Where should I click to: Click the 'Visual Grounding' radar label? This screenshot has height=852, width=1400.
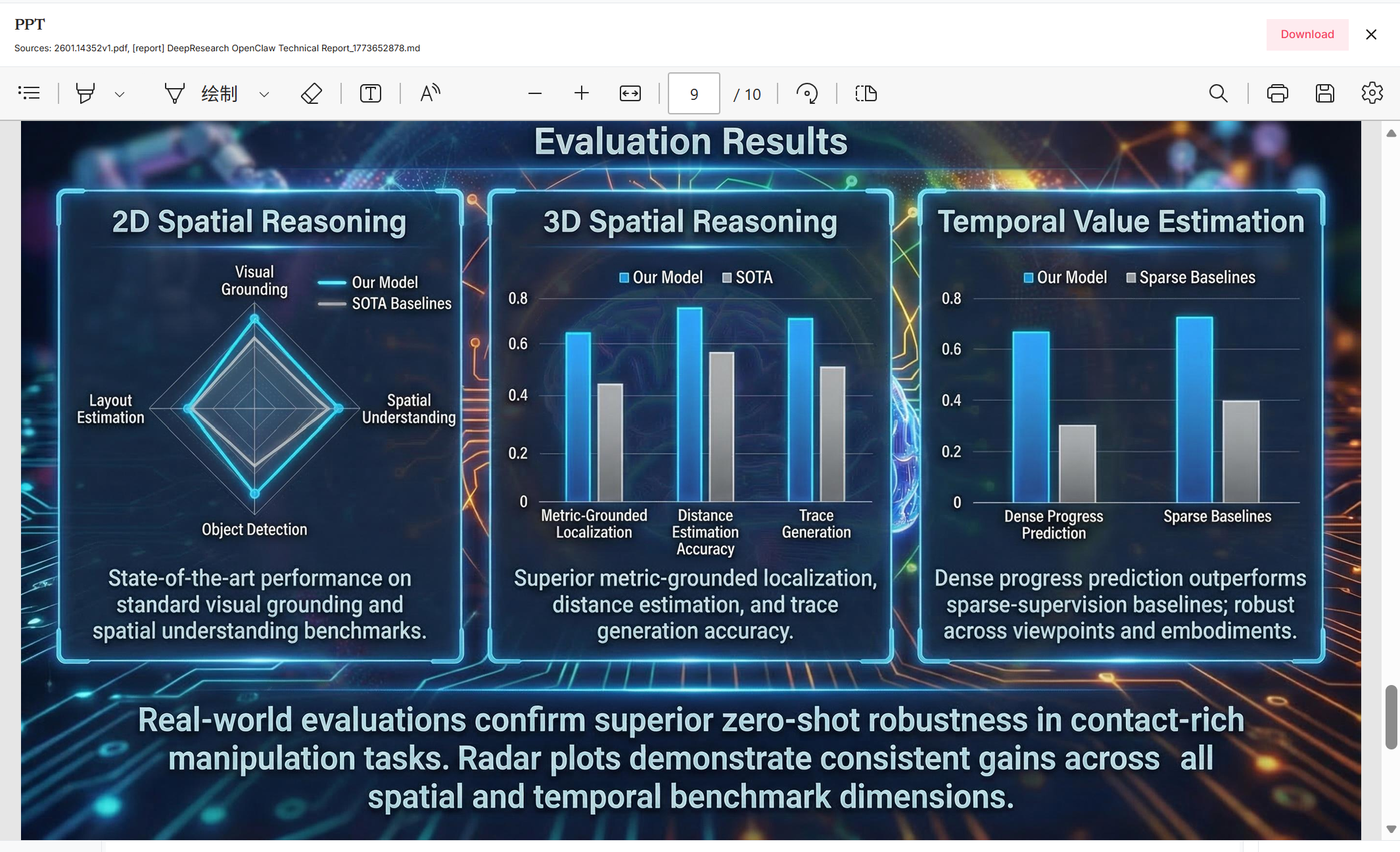pyautogui.click(x=254, y=281)
